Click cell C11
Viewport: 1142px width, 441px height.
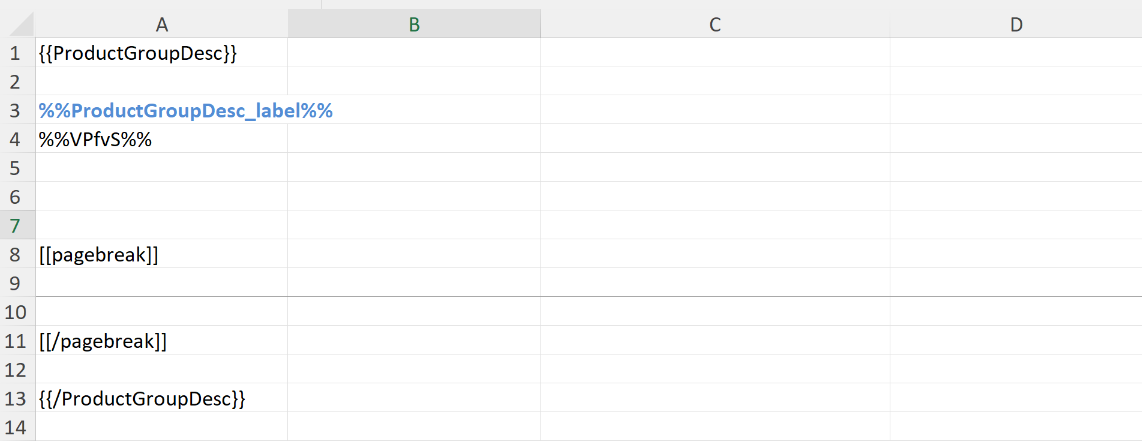click(x=715, y=341)
